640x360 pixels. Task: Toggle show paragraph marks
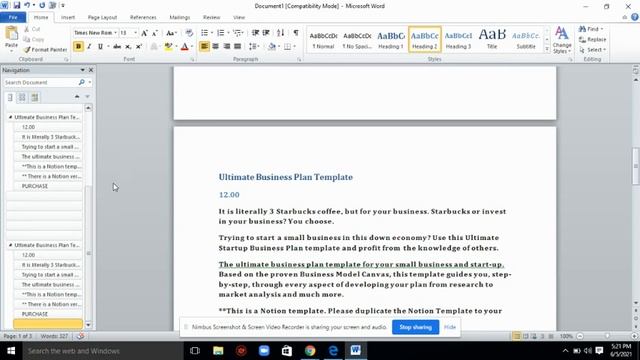296,33
